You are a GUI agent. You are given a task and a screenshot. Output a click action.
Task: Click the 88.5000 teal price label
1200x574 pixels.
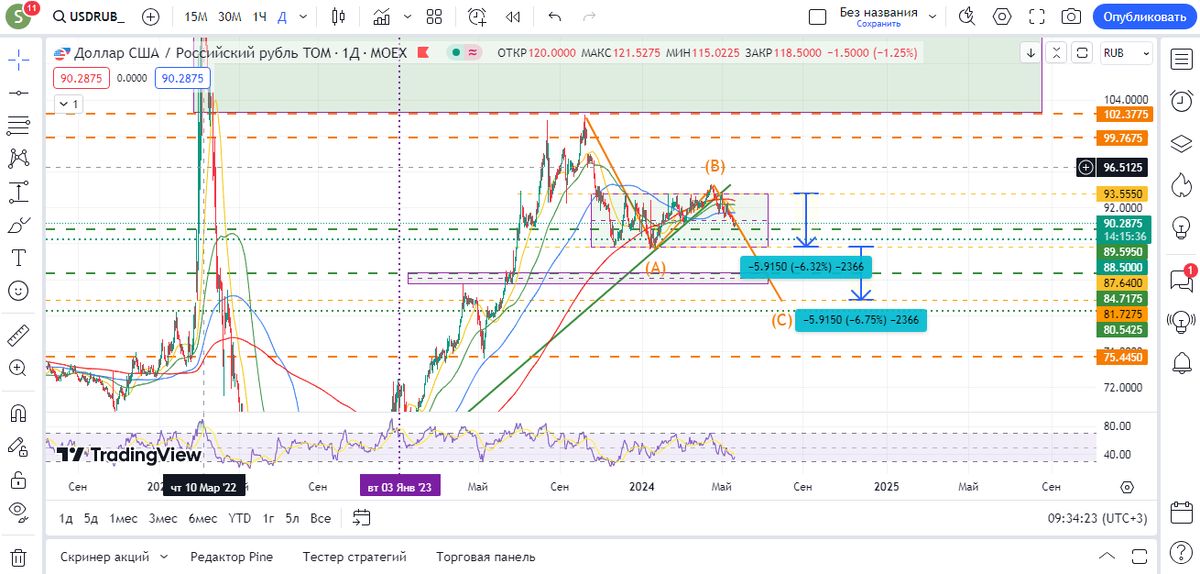1124,267
